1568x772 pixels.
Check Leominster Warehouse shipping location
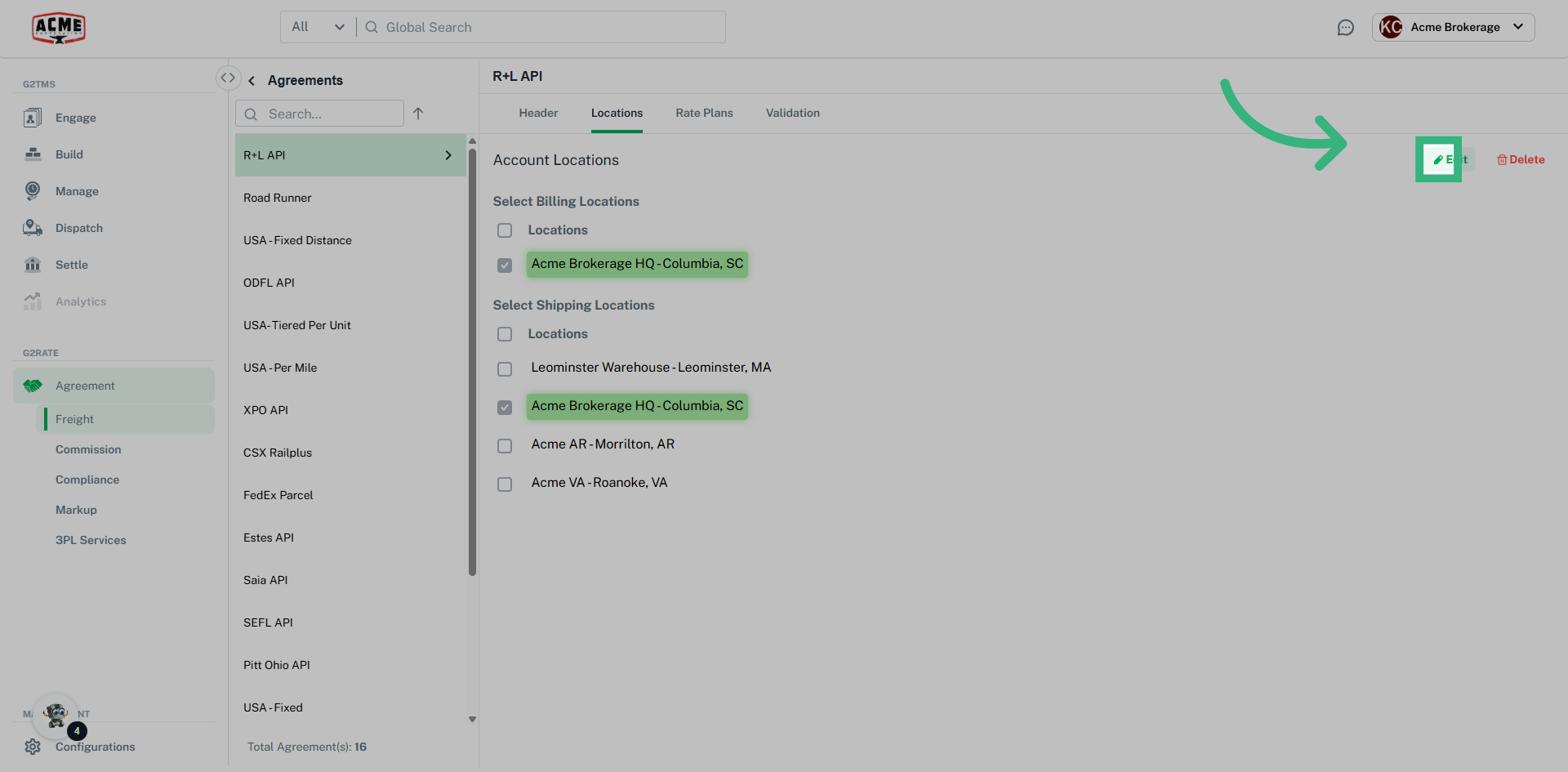tap(505, 369)
